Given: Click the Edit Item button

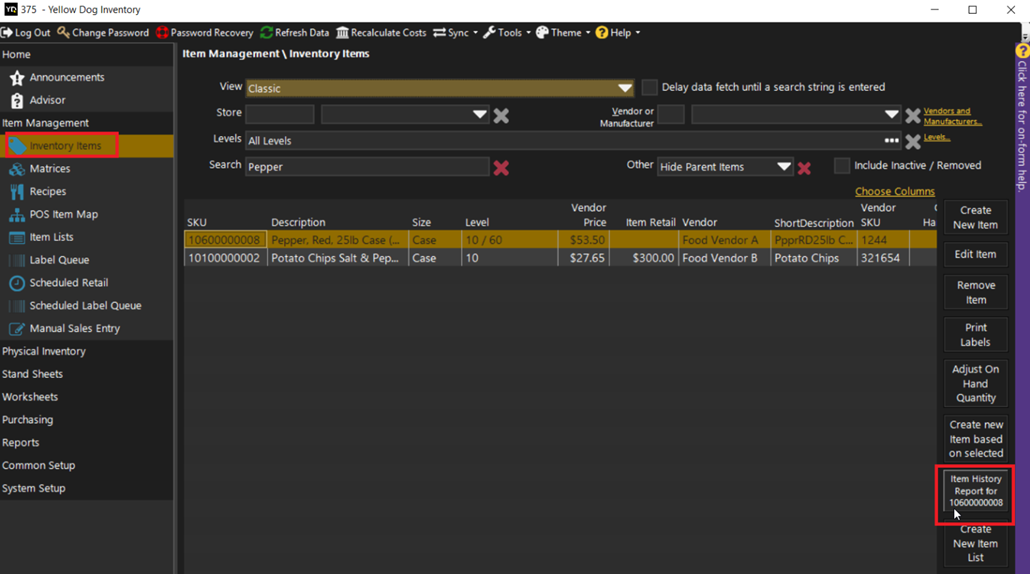Looking at the screenshot, I should [975, 254].
